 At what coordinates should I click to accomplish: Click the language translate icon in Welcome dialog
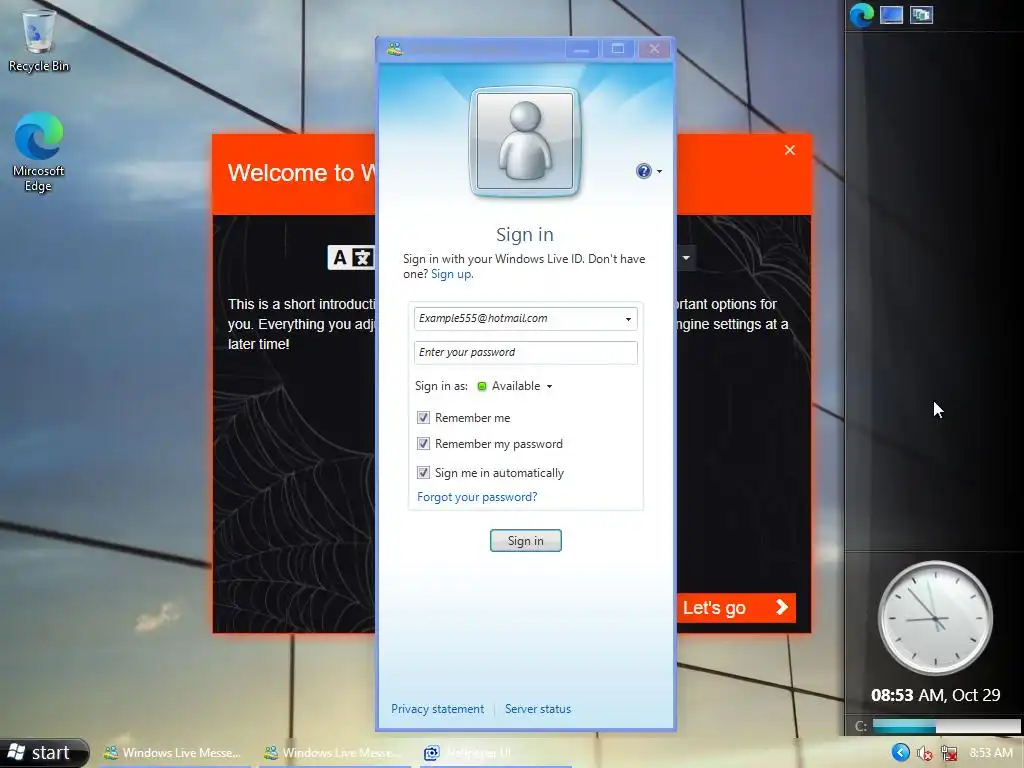coord(351,258)
